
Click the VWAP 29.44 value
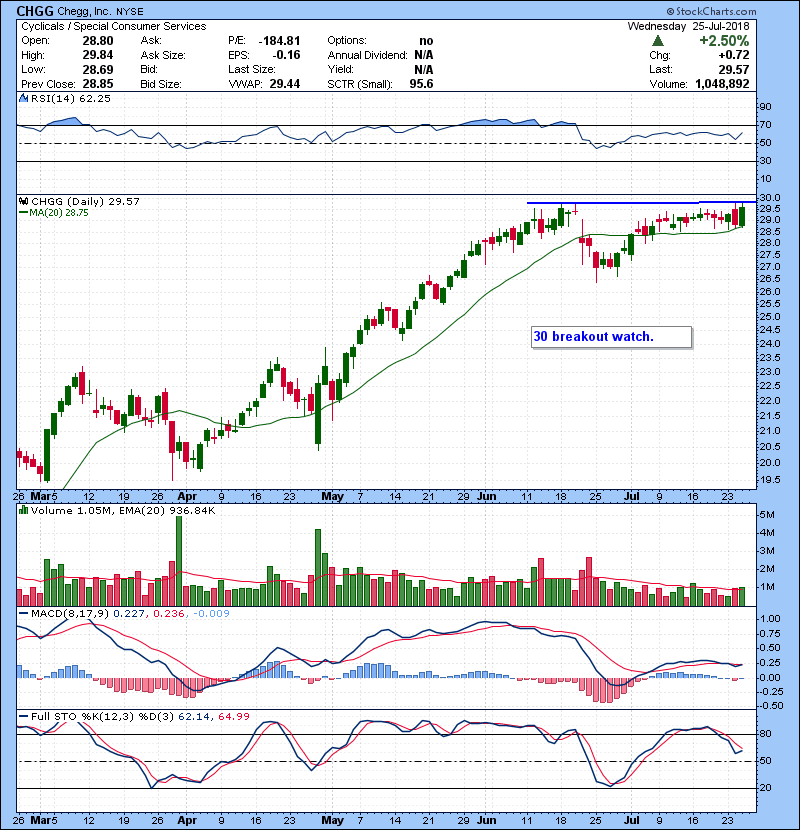(285, 84)
